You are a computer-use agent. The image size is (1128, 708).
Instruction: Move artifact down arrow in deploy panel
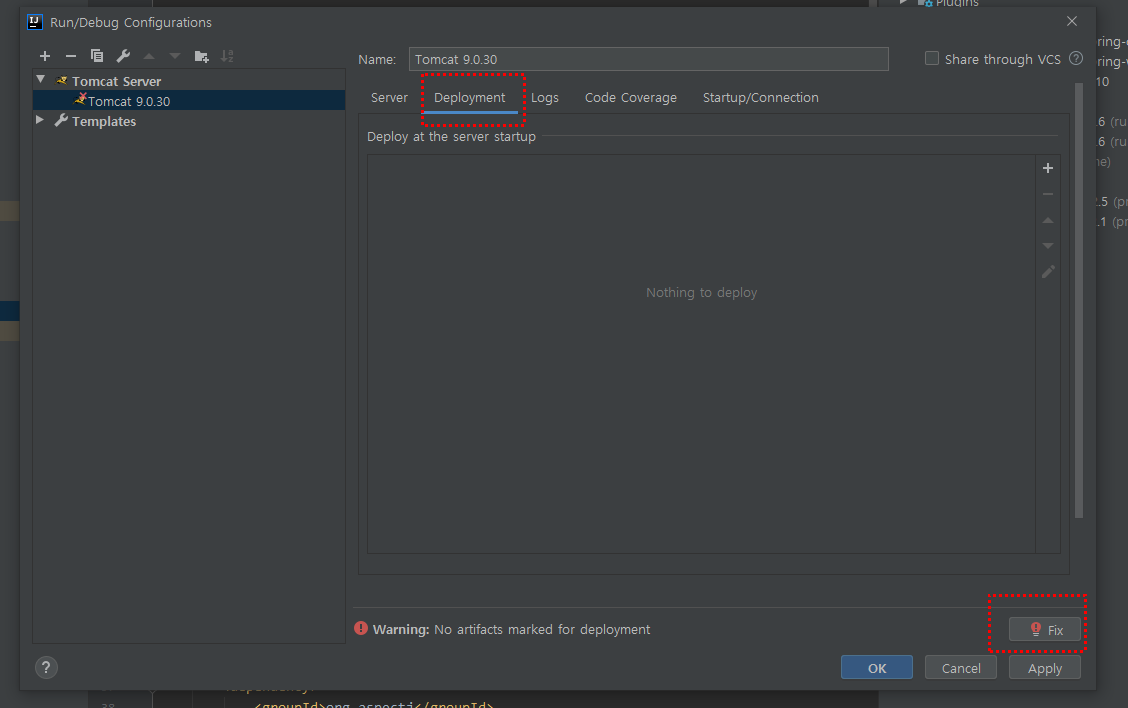1048,246
